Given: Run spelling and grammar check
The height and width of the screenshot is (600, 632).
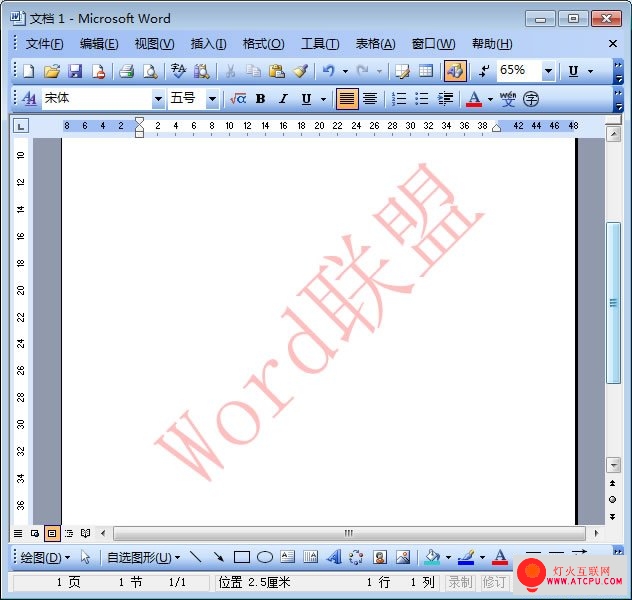Looking at the screenshot, I should tap(178, 71).
